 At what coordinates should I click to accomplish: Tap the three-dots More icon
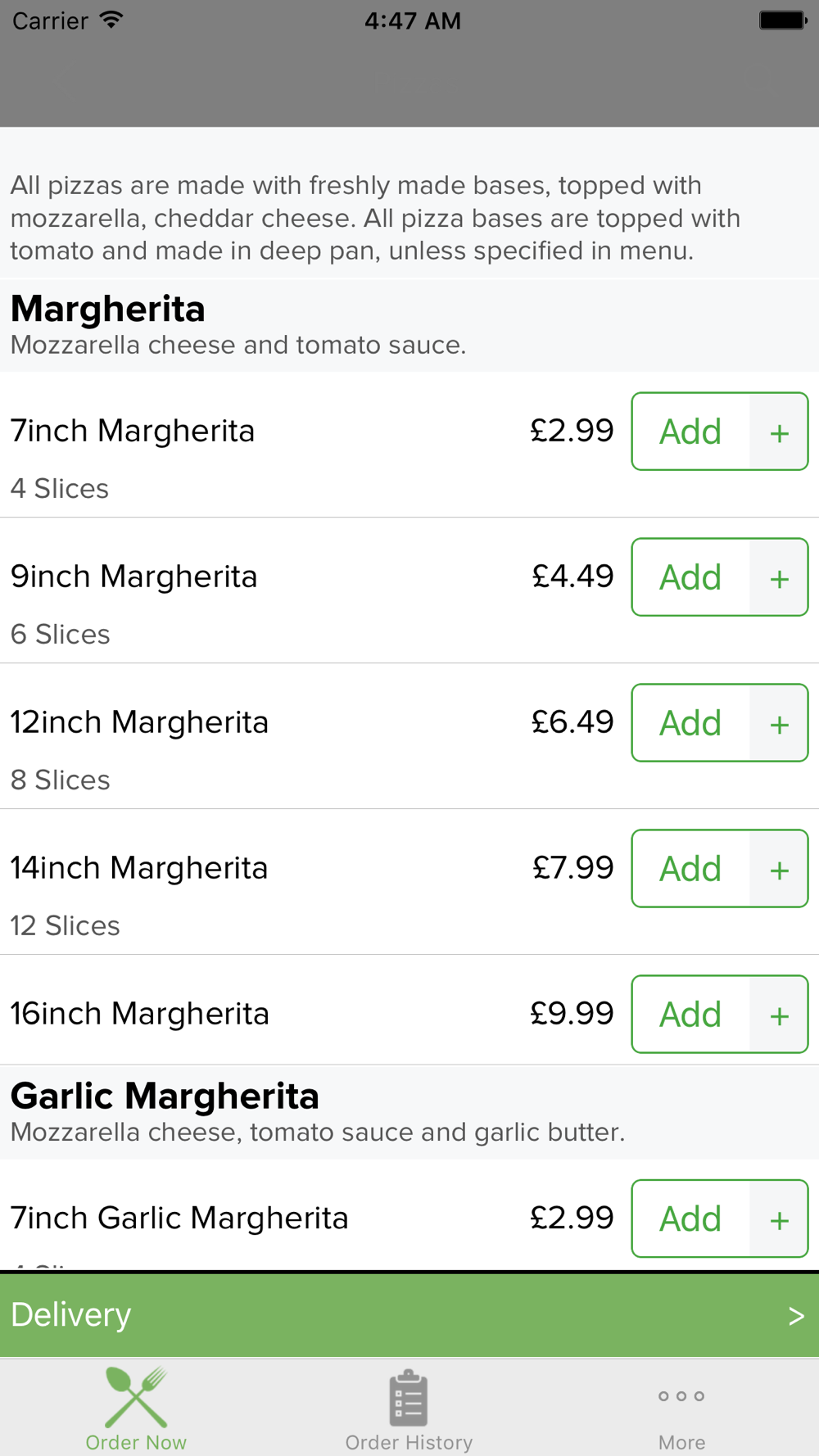681,1396
